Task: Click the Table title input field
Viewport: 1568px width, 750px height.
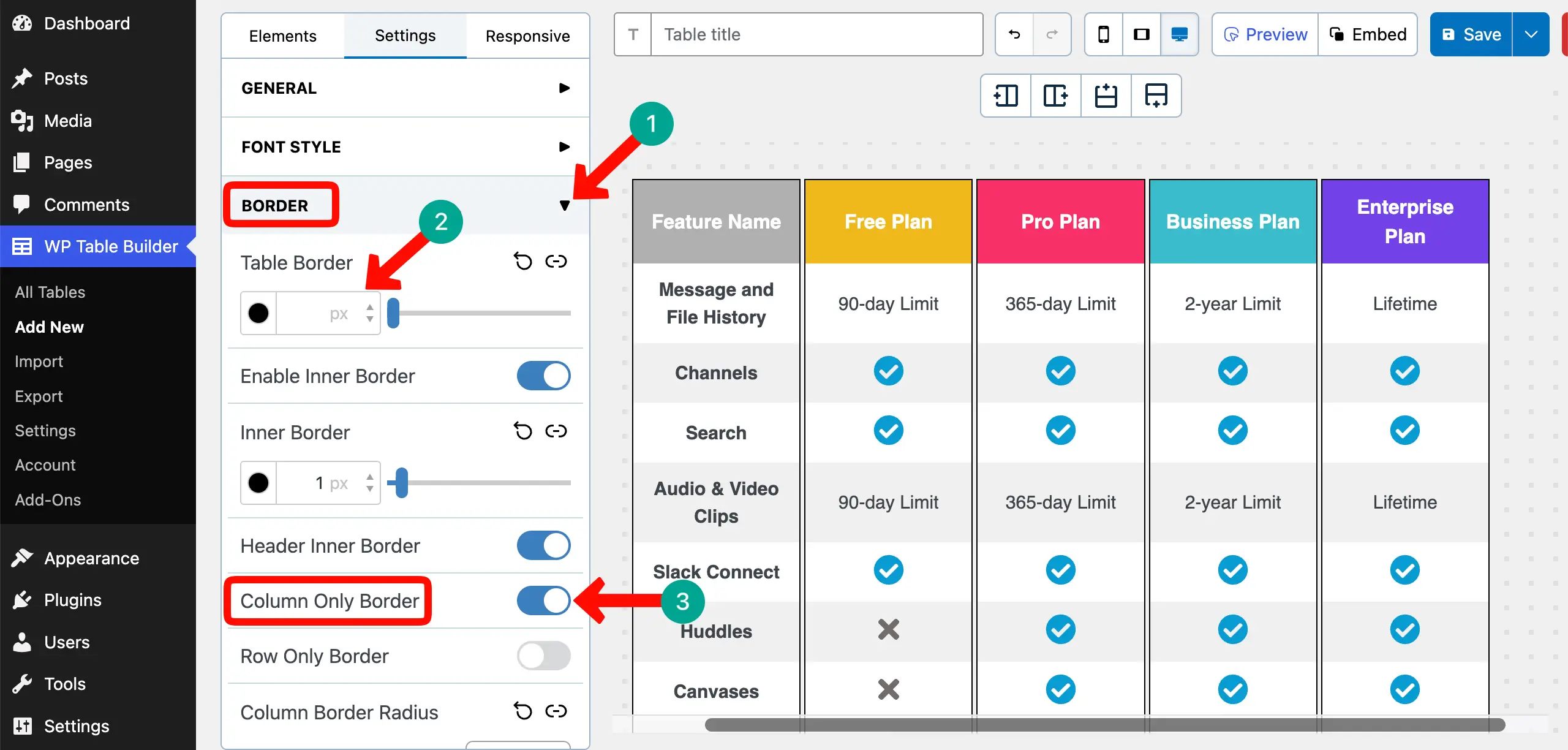Action: [818, 34]
